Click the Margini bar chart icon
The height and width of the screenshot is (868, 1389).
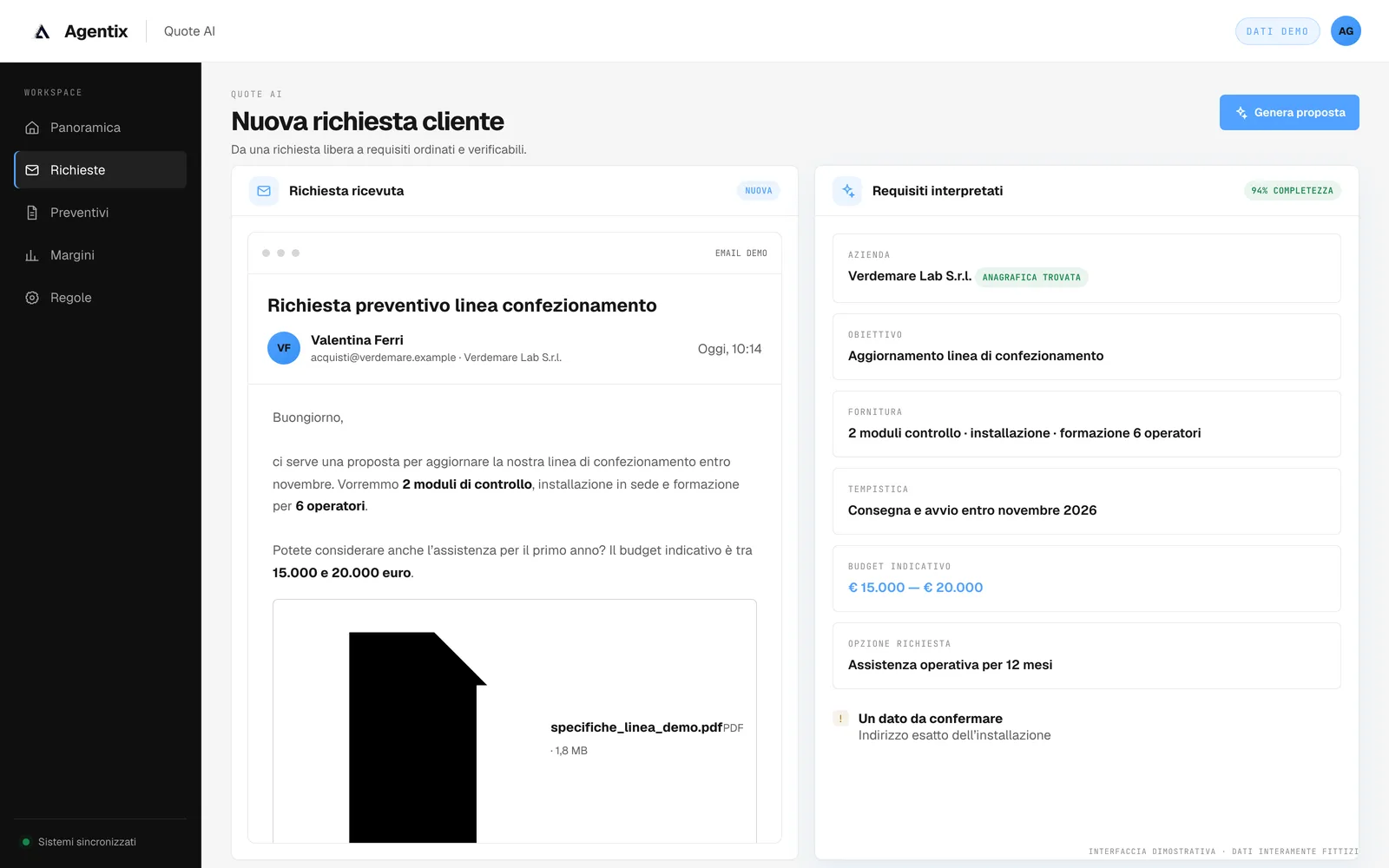pyautogui.click(x=32, y=255)
